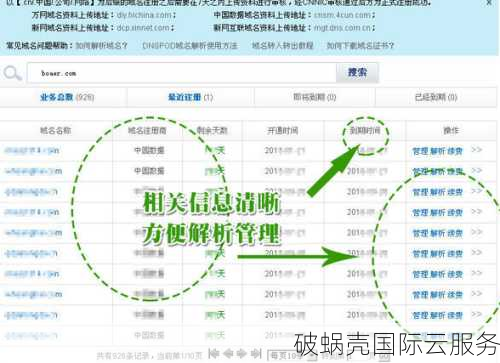Open the cnsm.4cun.com upload link
Screen dimensions: 500x363
tap(342, 15)
